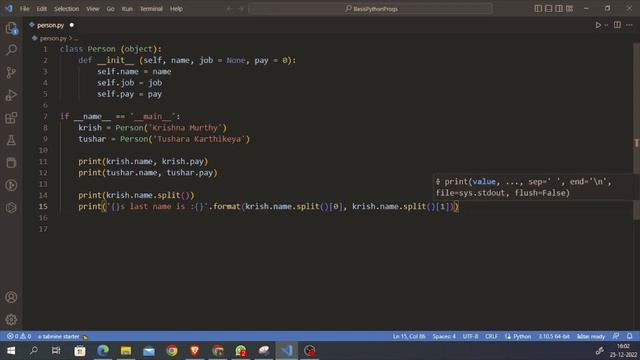This screenshot has width=640, height=360.
Task: Open the Run and Debug view
Action: point(11,95)
